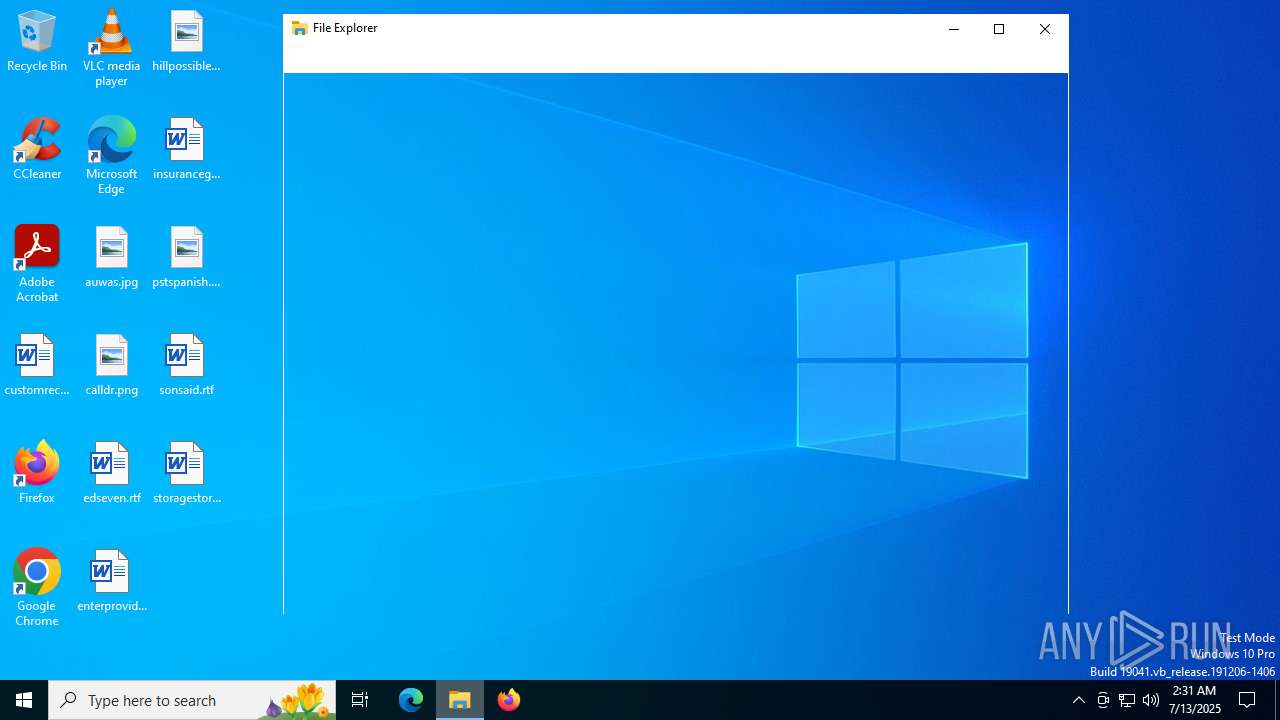The width and height of the screenshot is (1280, 720).
Task: Select the calldr.png image file
Action: click(x=111, y=366)
